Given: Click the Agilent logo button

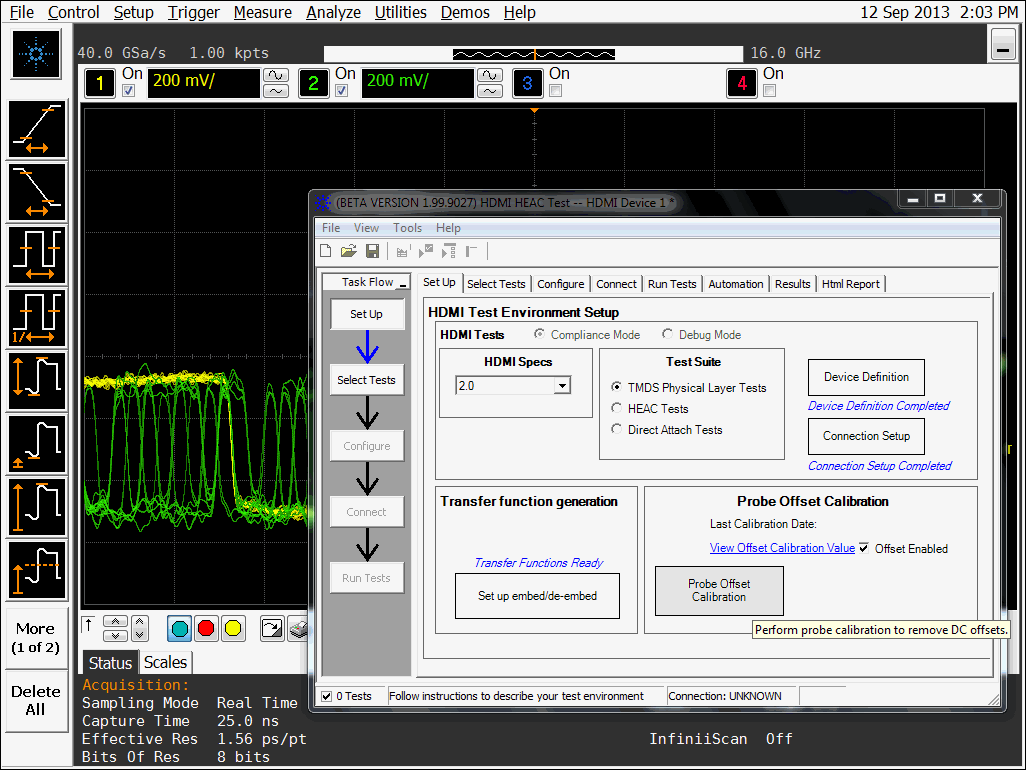Looking at the screenshot, I should pyautogui.click(x=37, y=54).
